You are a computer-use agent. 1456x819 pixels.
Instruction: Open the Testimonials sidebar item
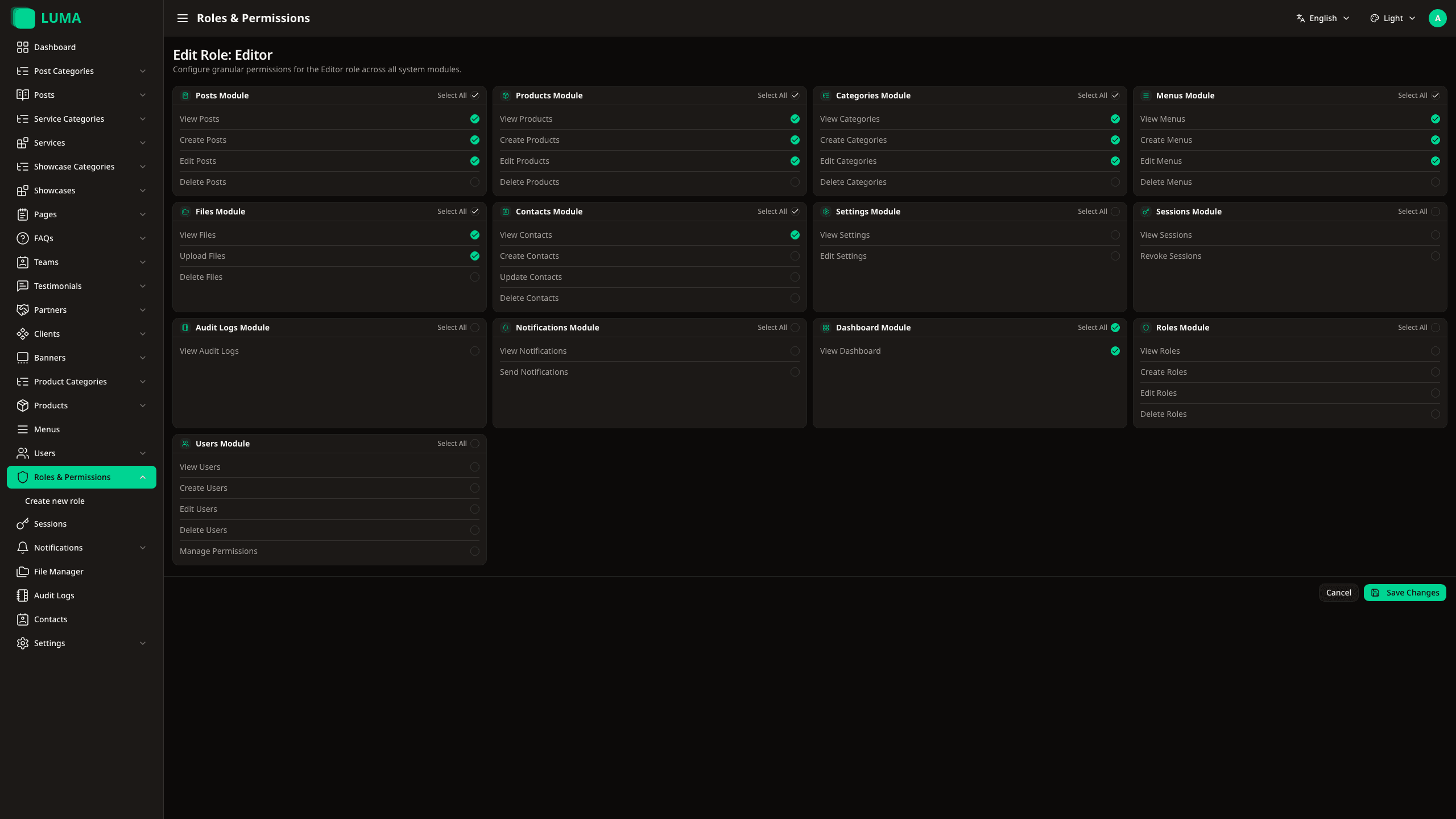tap(81, 286)
